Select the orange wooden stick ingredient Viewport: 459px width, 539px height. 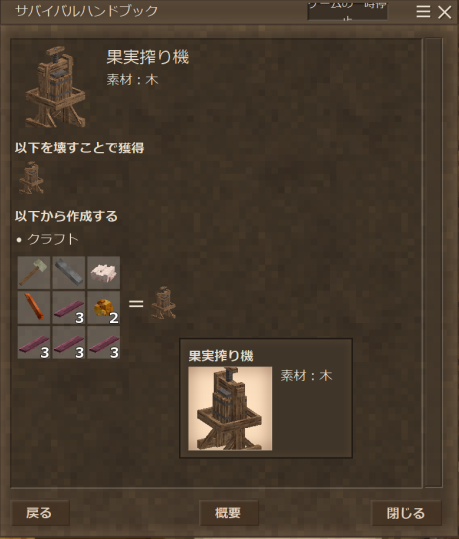(34, 307)
